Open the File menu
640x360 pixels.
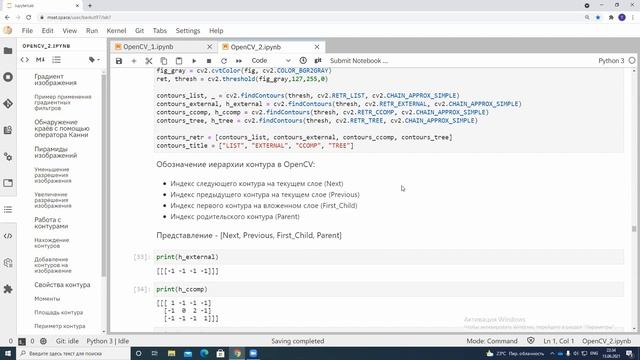(x=27, y=31)
